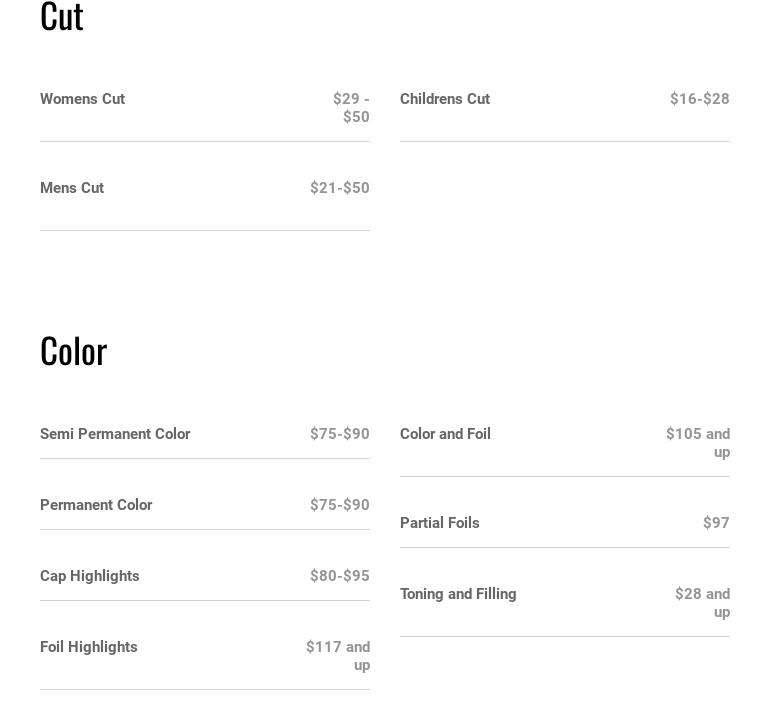
Task: Click the Womens Cut service name
Action: coord(82,99)
